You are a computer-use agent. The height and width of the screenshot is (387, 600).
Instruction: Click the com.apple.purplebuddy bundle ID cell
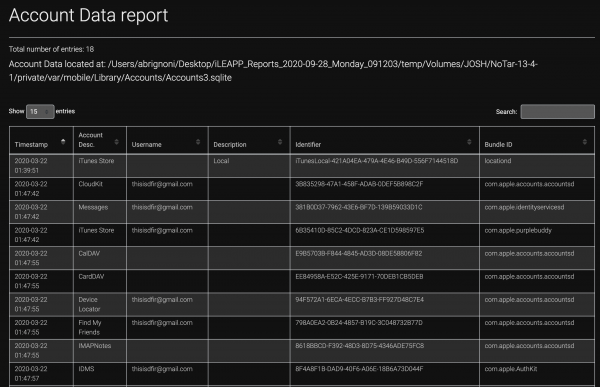(518, 230)
